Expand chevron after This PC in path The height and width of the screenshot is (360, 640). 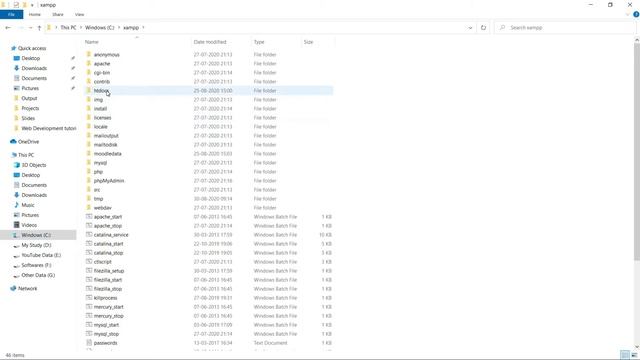pos(81,28)
